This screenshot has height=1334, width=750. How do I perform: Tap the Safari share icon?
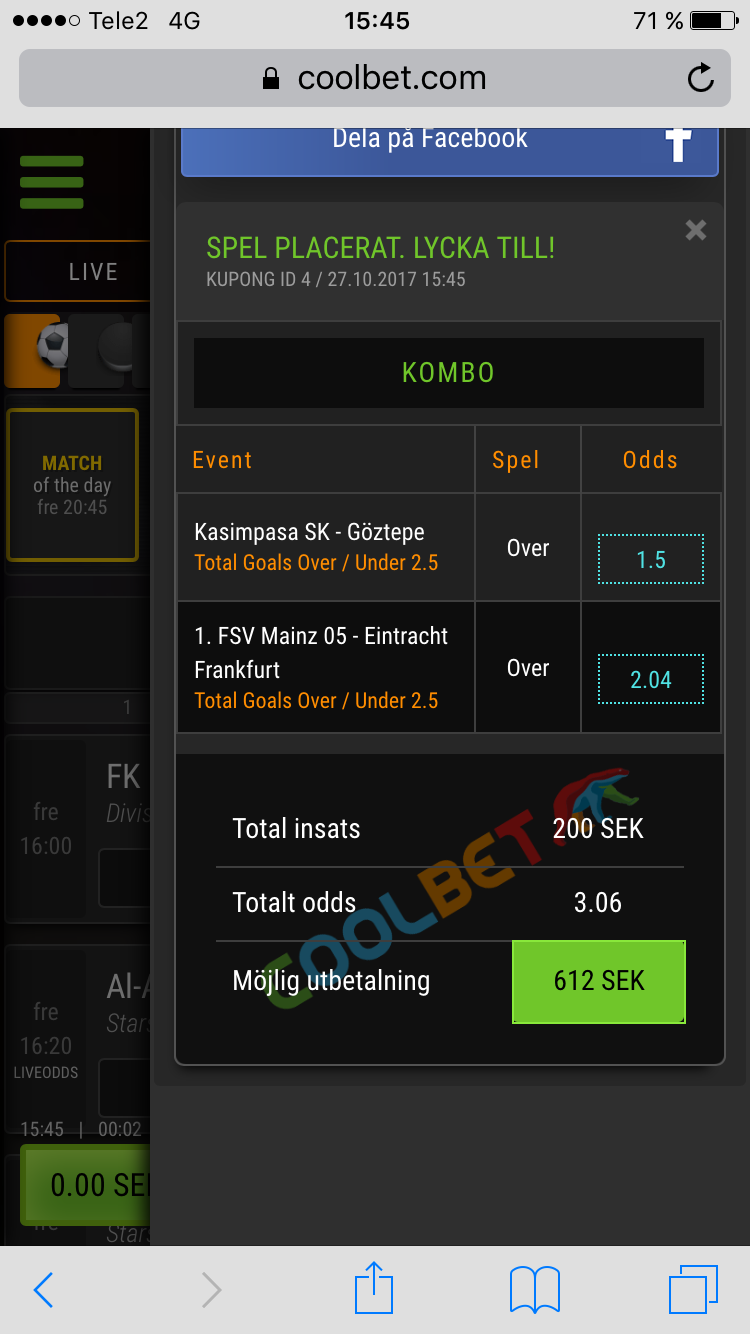(x=374, y=1288)
